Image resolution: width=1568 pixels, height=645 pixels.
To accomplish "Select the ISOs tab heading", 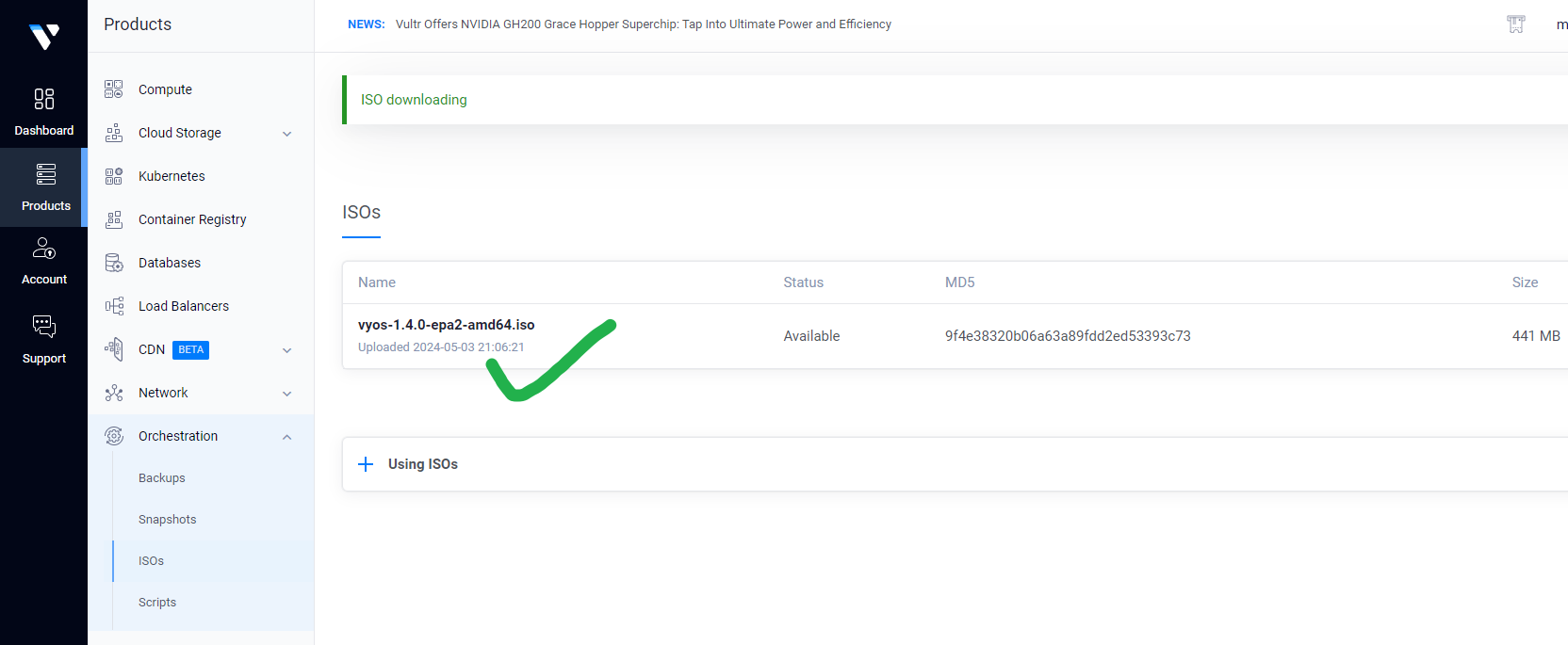I will (x=361, y=213).
